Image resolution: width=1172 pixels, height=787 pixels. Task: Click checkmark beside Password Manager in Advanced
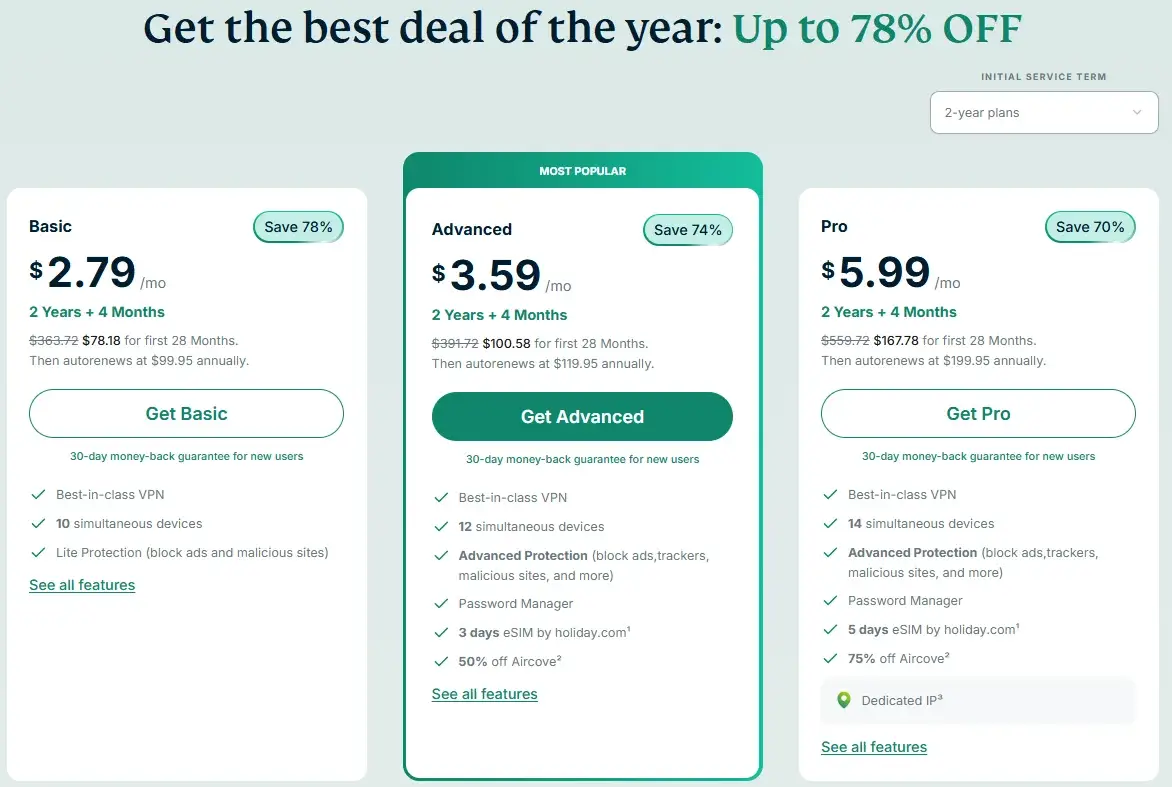click(441, 603)
